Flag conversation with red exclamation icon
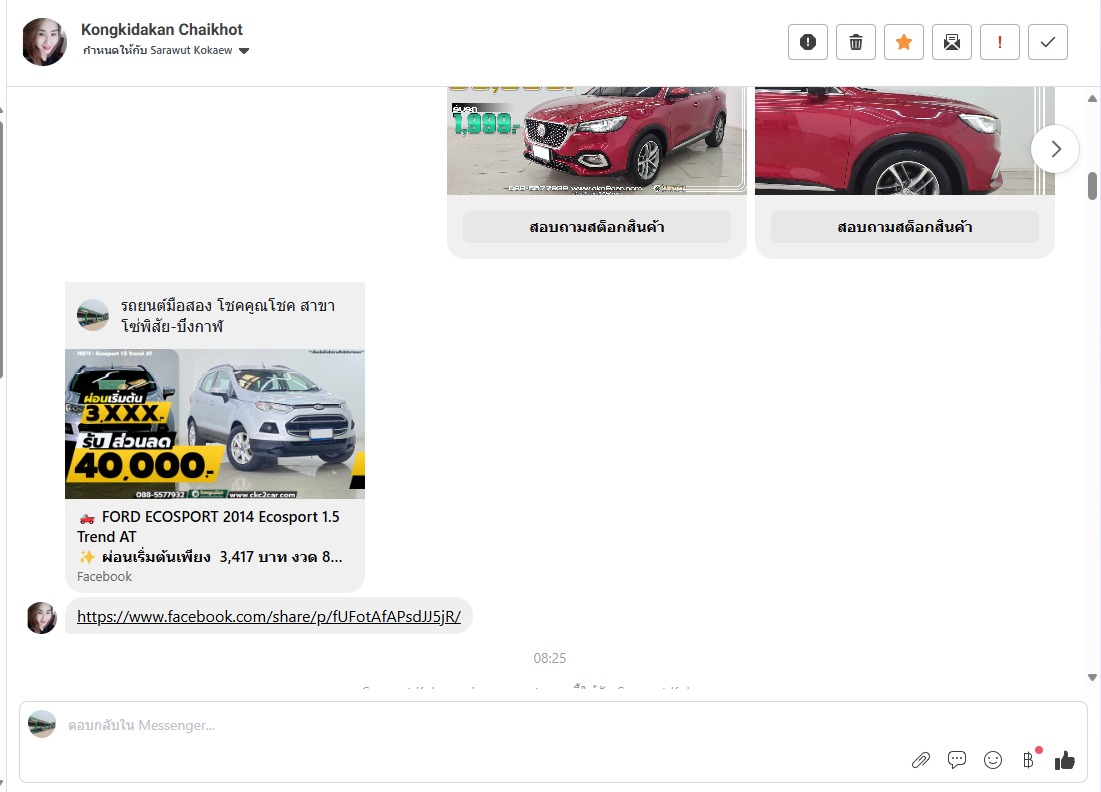The width and height of the screenshot is (1101, 792). pos(999,42)
